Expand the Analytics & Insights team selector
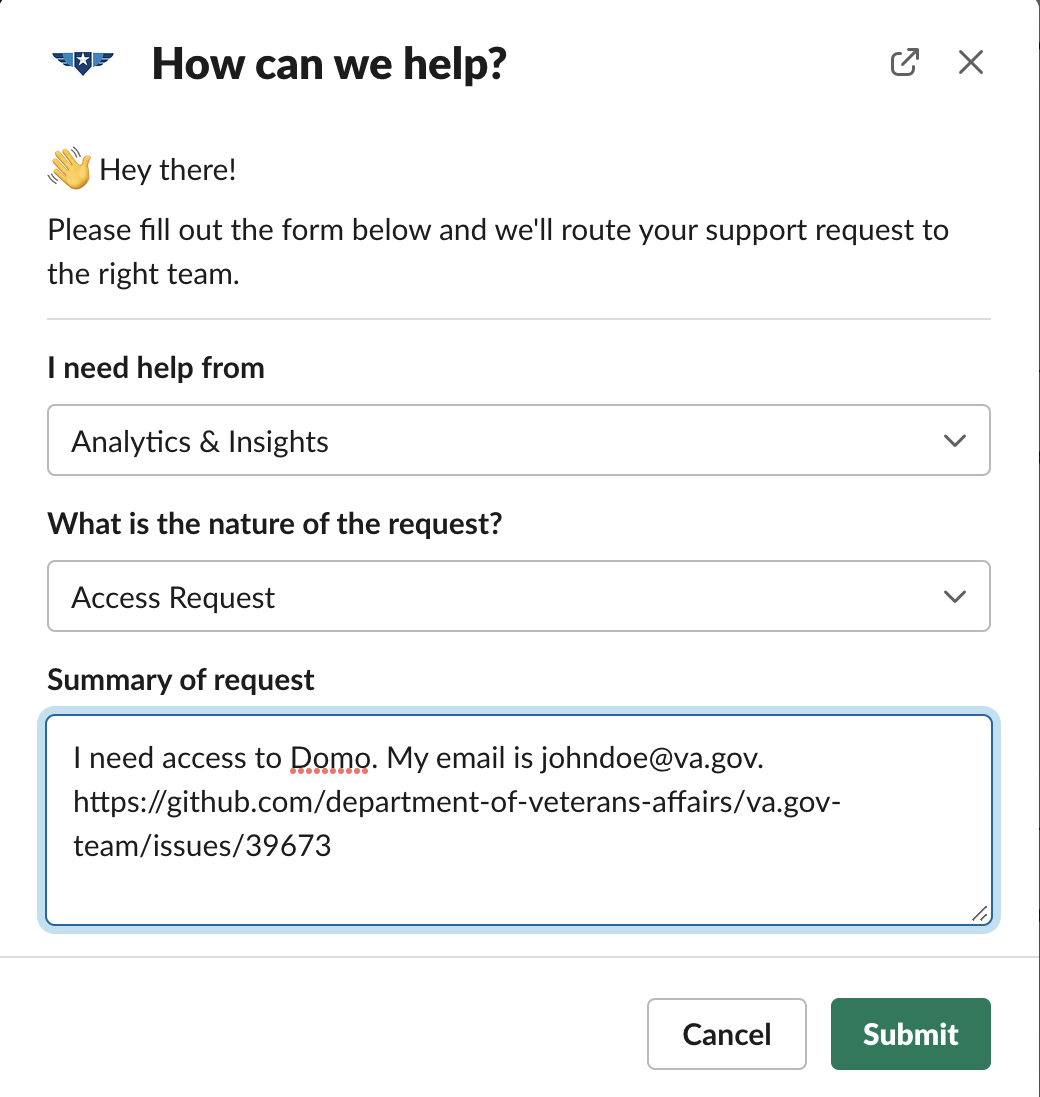Screen dimensions: 1040x1097 (x=519, y=440)
